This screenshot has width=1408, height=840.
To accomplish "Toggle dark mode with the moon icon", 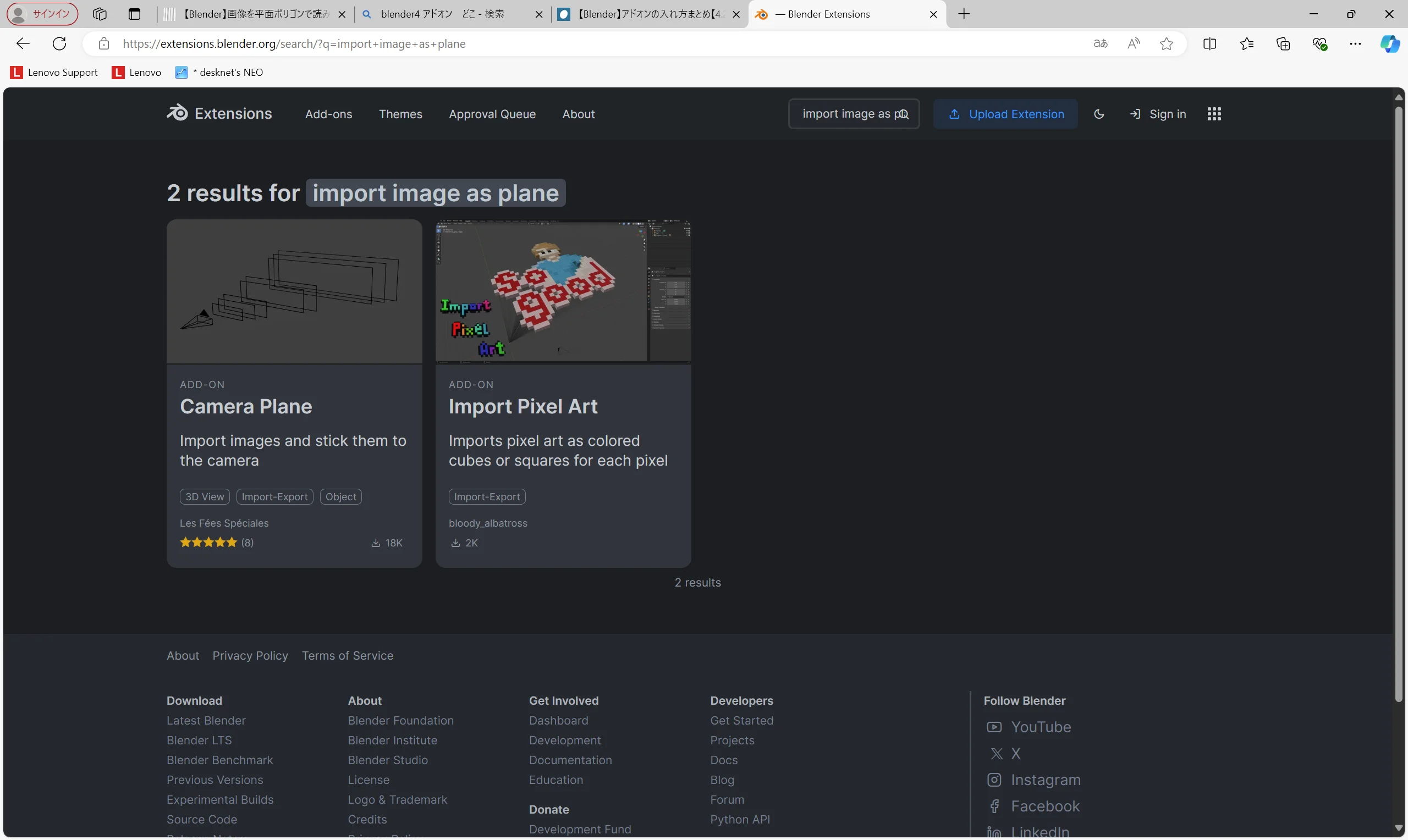I will coord(1099,114).
